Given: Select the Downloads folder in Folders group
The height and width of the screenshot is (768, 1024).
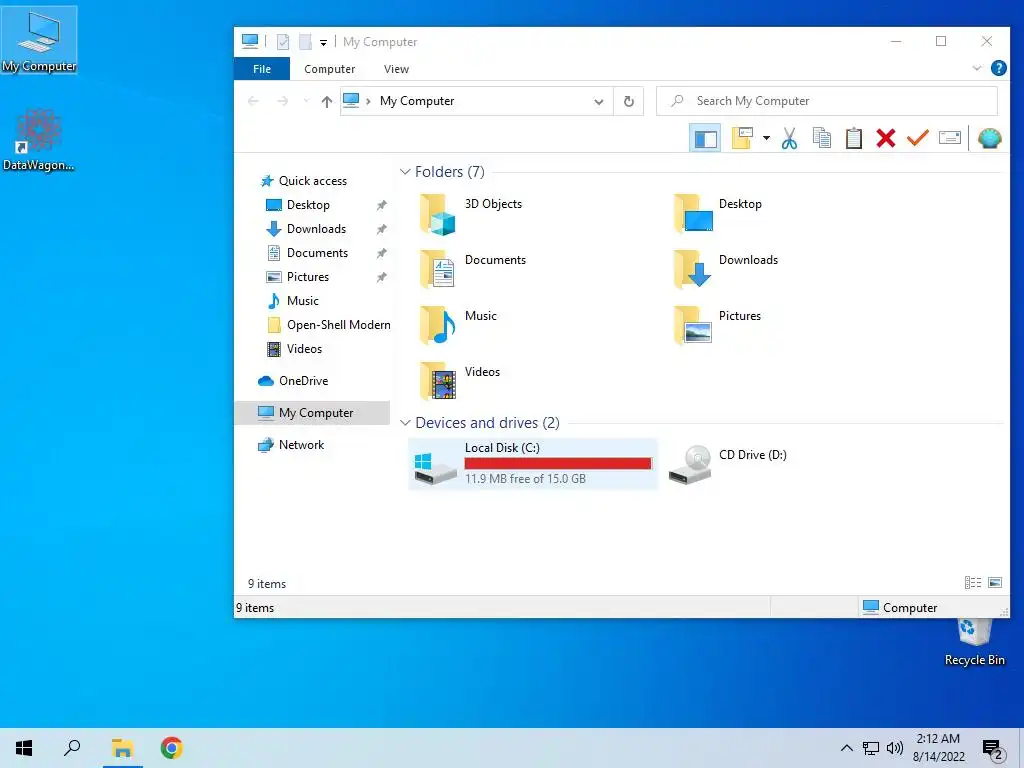Looking at the screenshot, I should tap(726, 270).
